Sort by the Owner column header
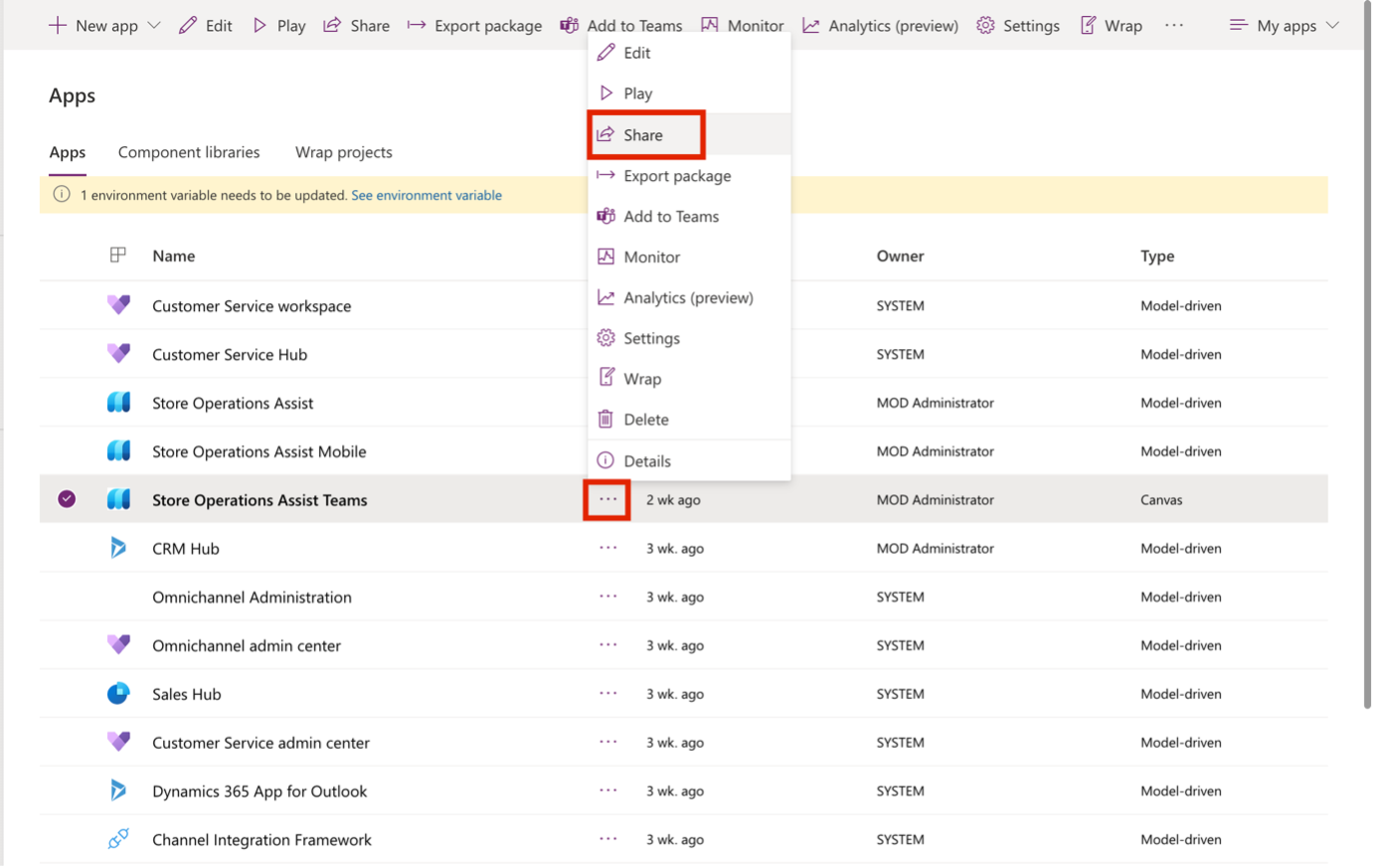This screenshot has height=868, width=1376. click(x=900, y=256)
